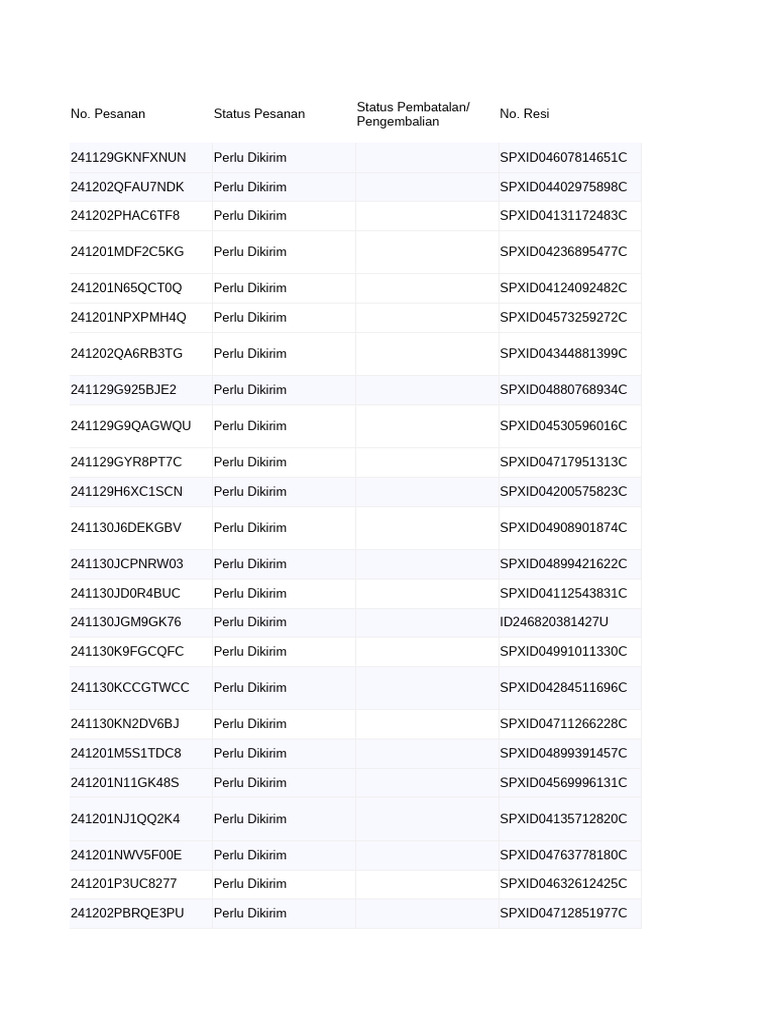
Task: Select order number 241130J6DEKGBV
Action: coord(126,528)
